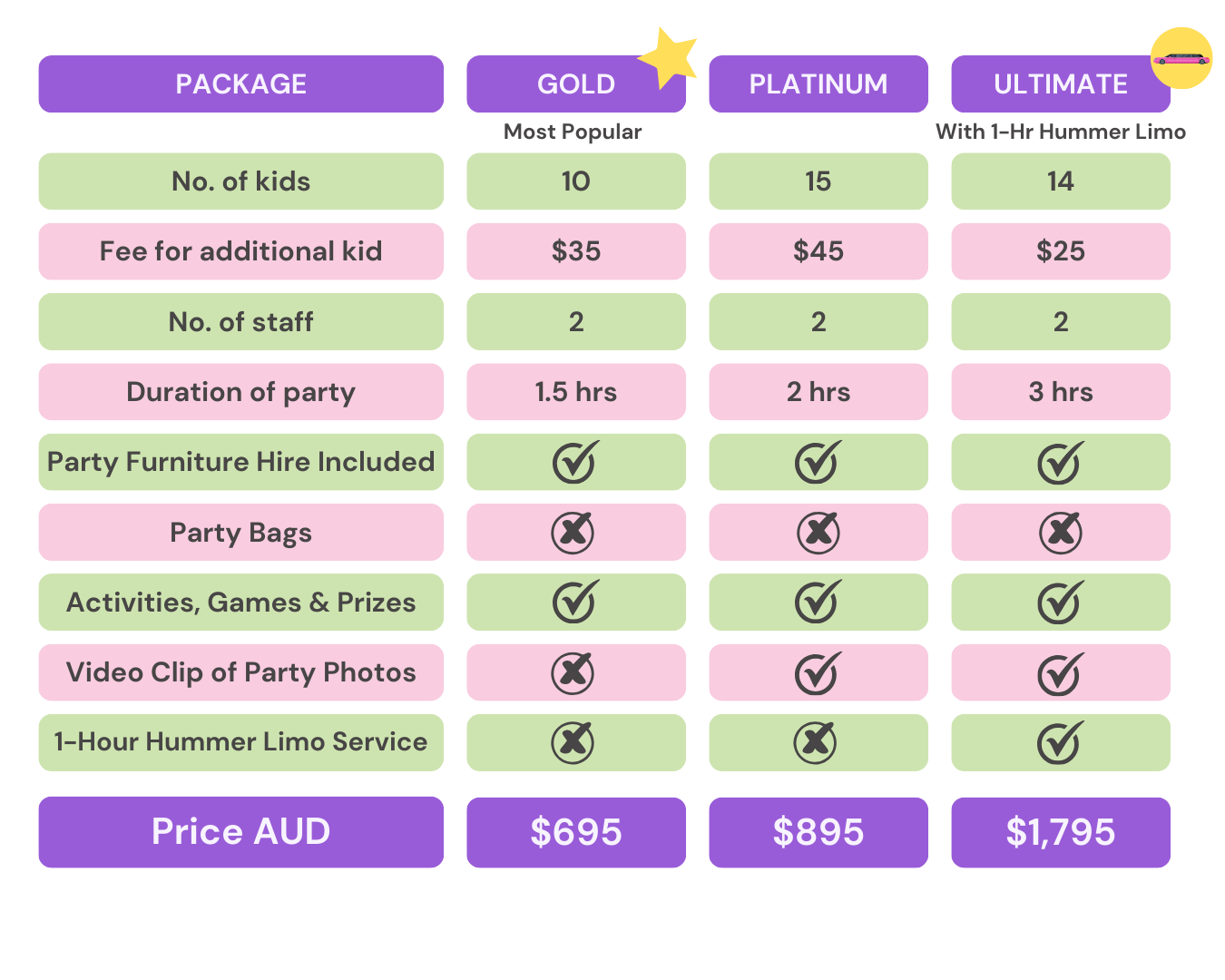
Task: Click the PACKAGE header label
Action: pos(241,84)
